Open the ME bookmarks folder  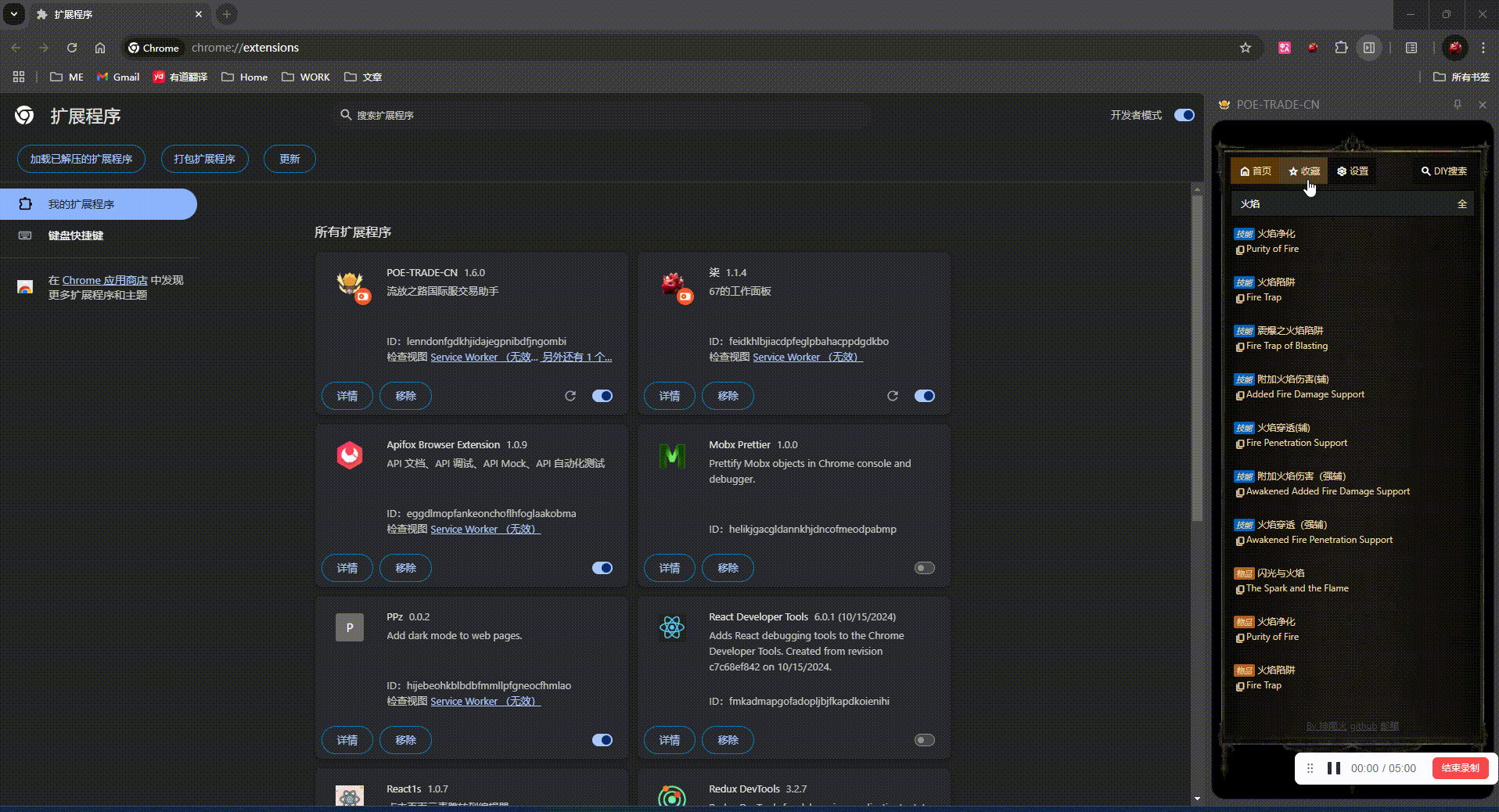(67, 77)
